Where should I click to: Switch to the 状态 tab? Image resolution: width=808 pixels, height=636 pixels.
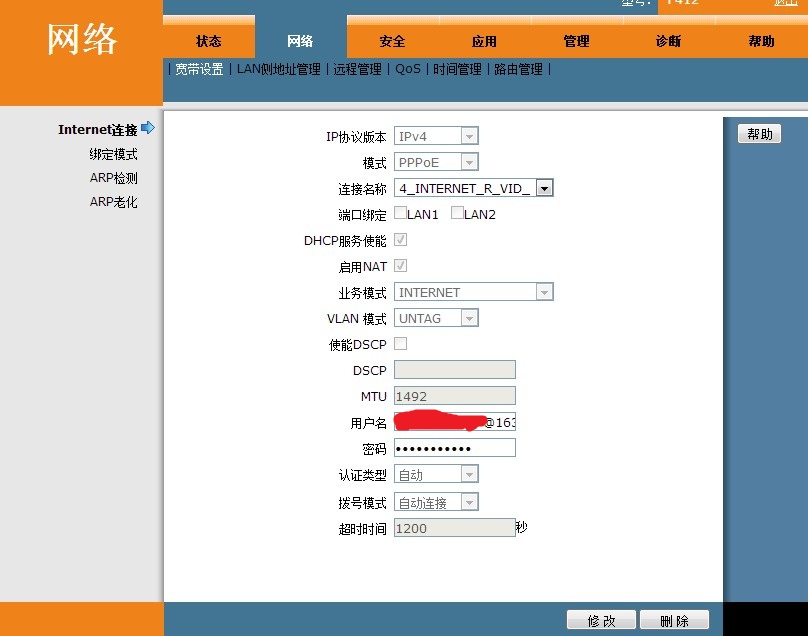point(209,41)
